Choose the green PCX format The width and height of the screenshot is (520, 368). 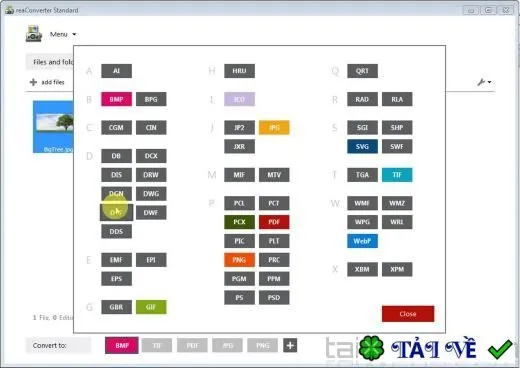pos(239,222)
